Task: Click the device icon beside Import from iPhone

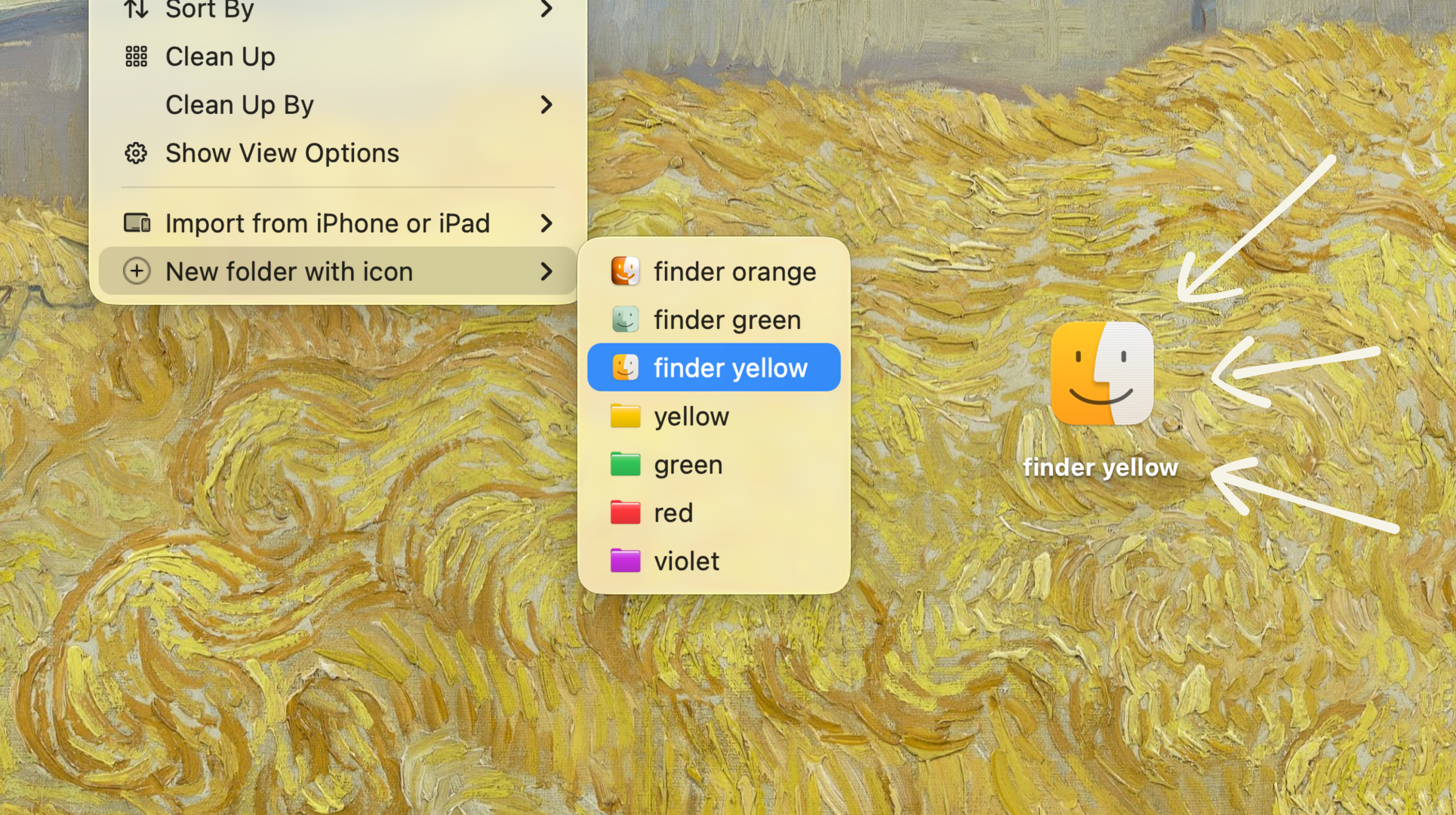Action: click(x=136, y=223)
